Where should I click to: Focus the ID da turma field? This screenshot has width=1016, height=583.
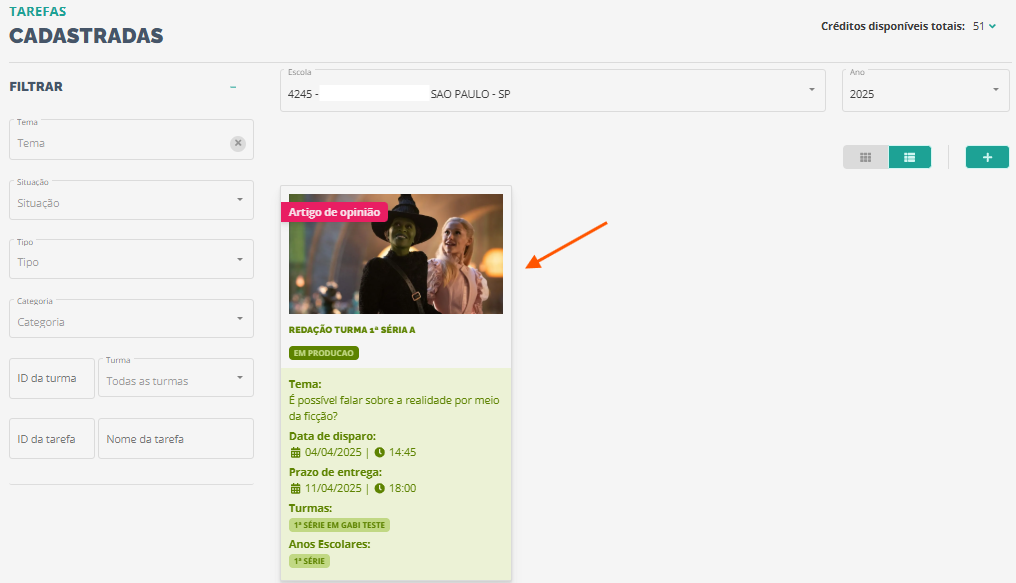(52, 378)
